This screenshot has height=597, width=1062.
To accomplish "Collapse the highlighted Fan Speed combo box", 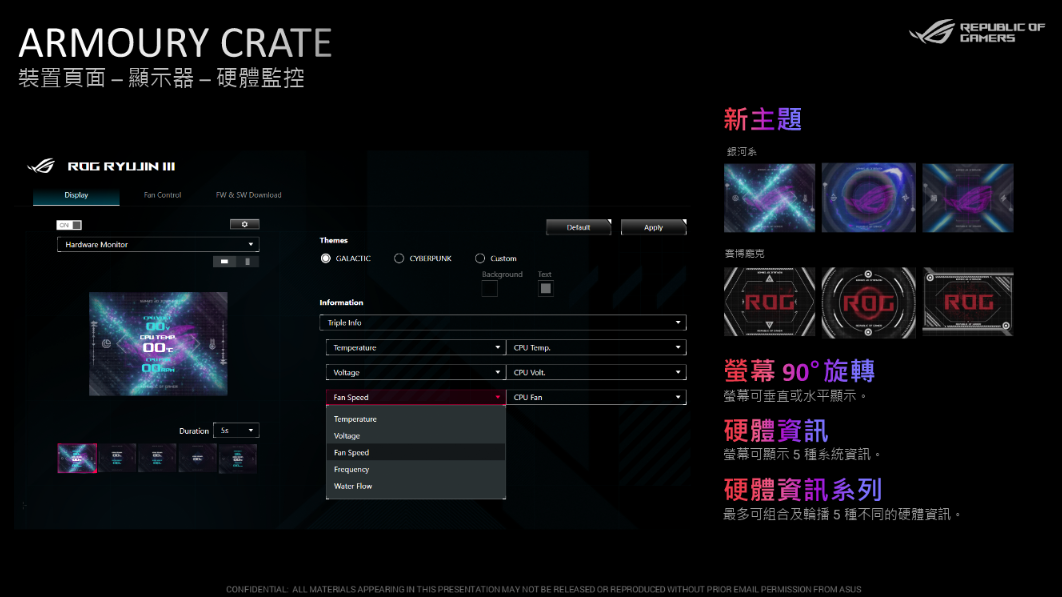I will tap(415, 397).
